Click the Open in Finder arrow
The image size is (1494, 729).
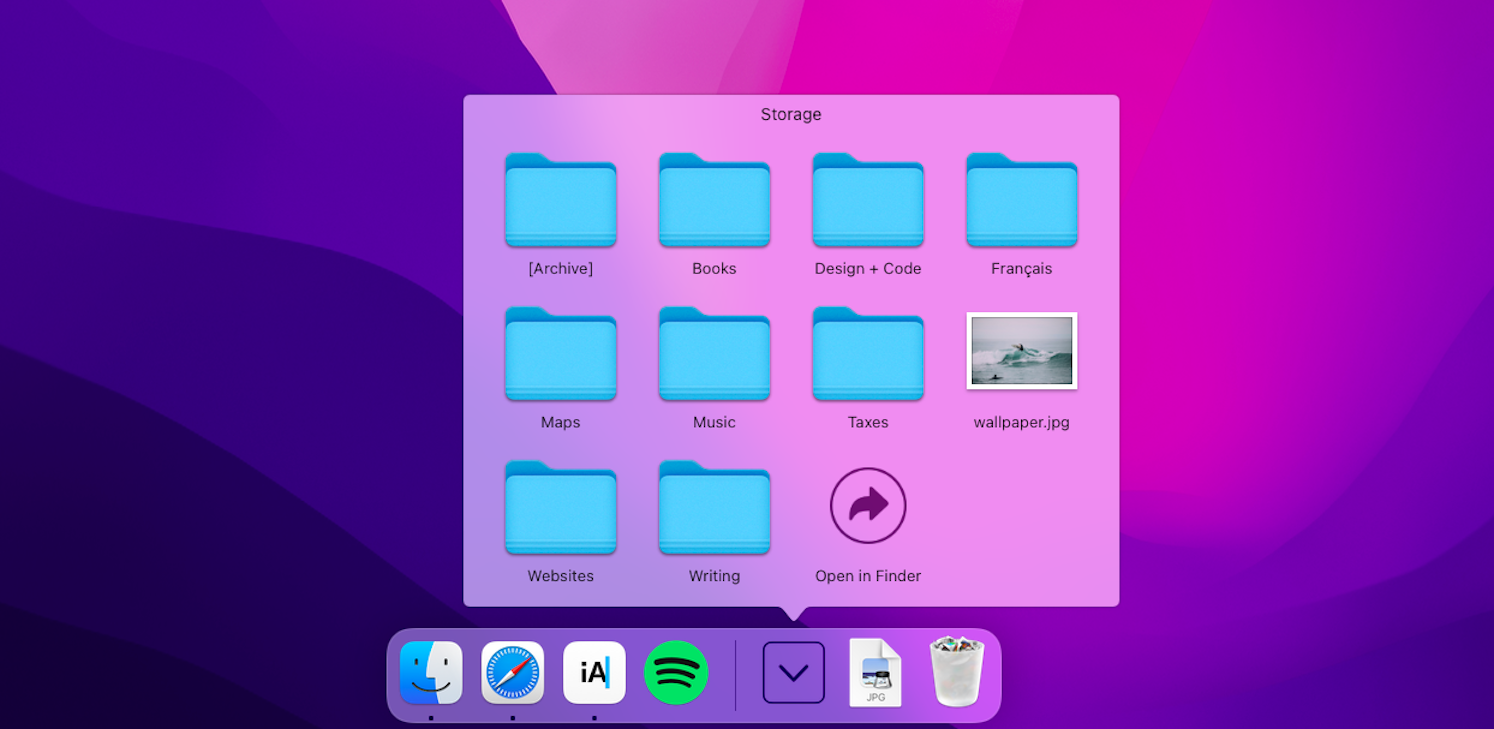pos(868,506)
